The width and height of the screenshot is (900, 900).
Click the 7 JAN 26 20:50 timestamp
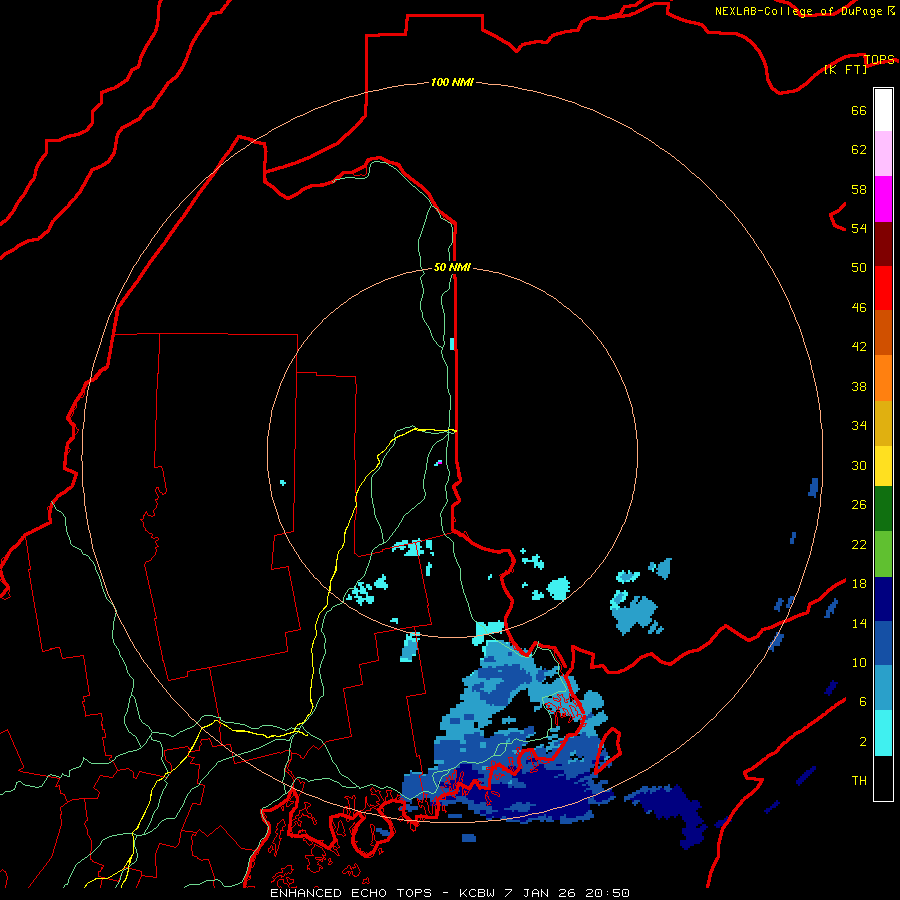567,893
